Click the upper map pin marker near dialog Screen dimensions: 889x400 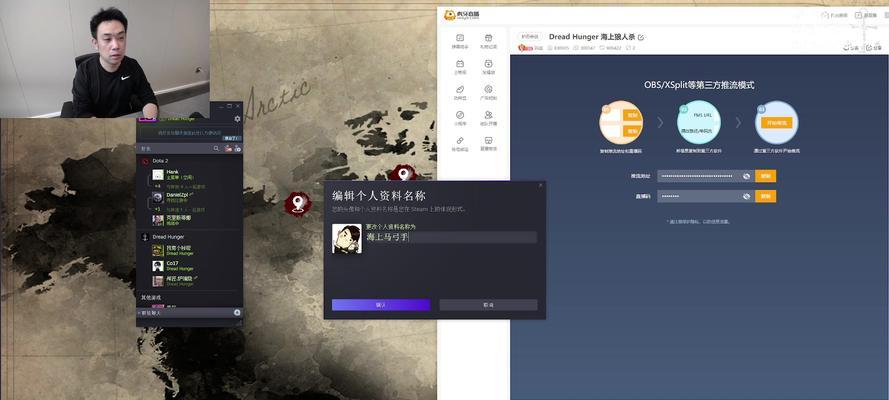tap(404, 173)
